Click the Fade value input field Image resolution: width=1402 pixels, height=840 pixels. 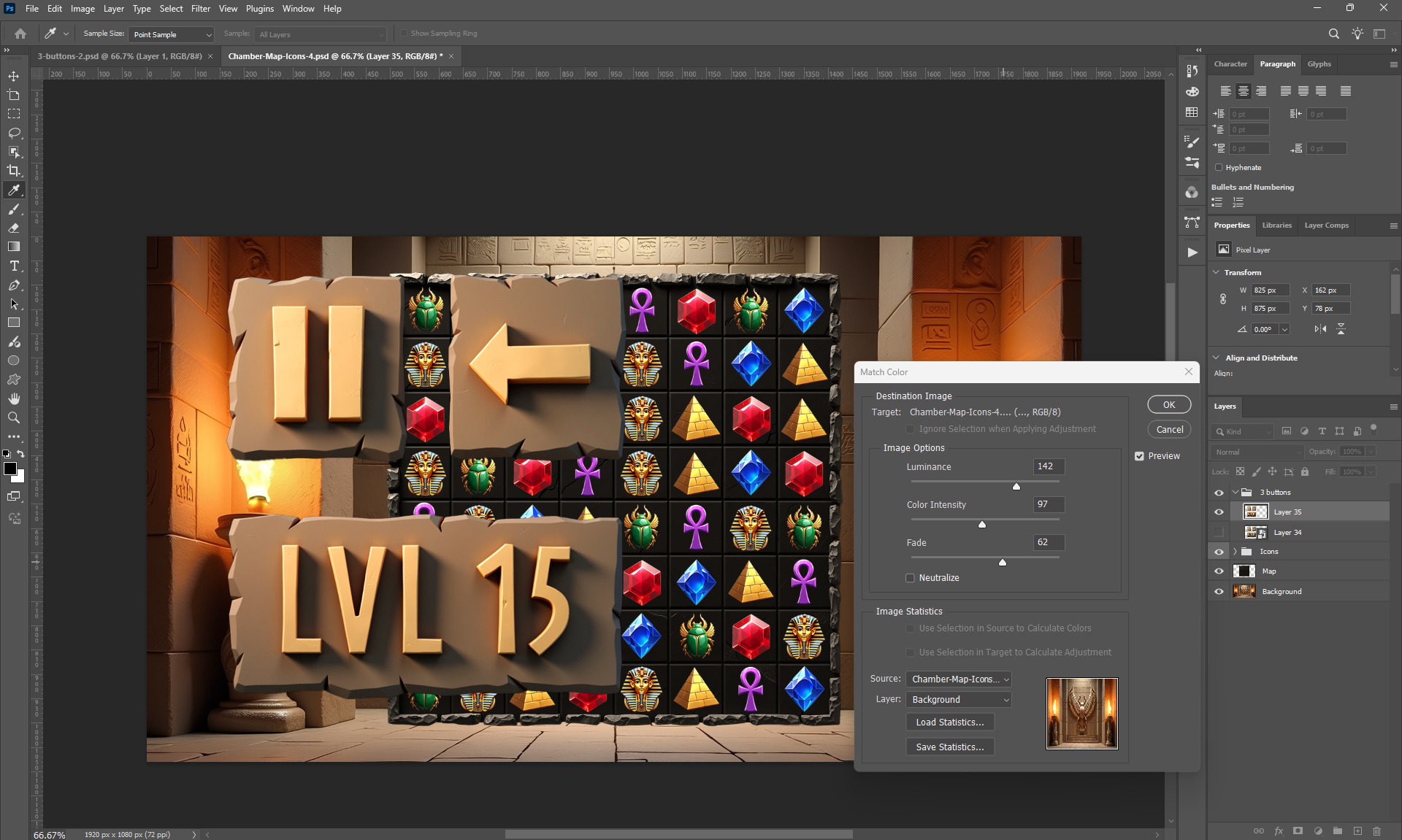coord(1049,543)
